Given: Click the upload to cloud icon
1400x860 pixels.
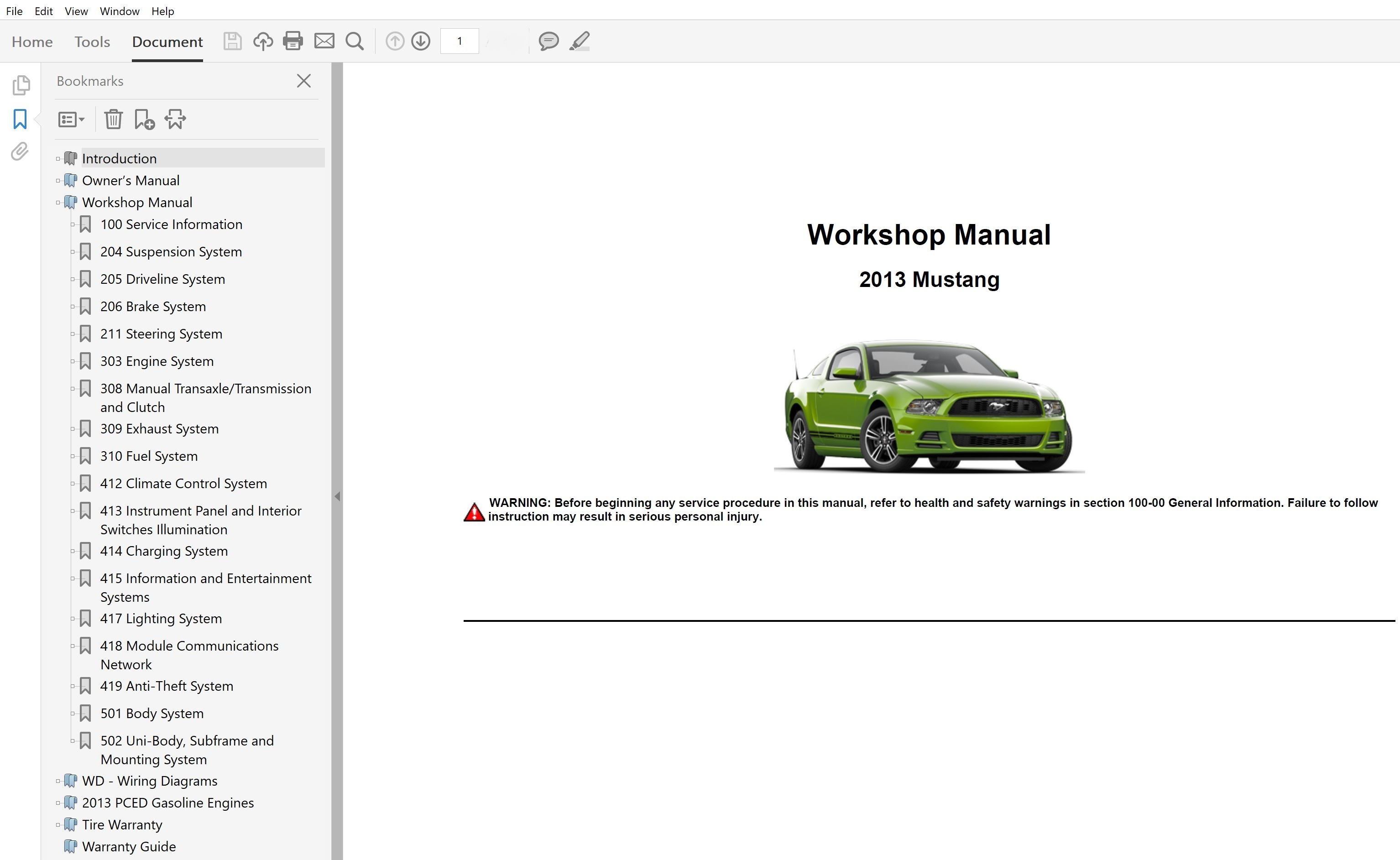Looking at the screenshot, I should 263,41.
